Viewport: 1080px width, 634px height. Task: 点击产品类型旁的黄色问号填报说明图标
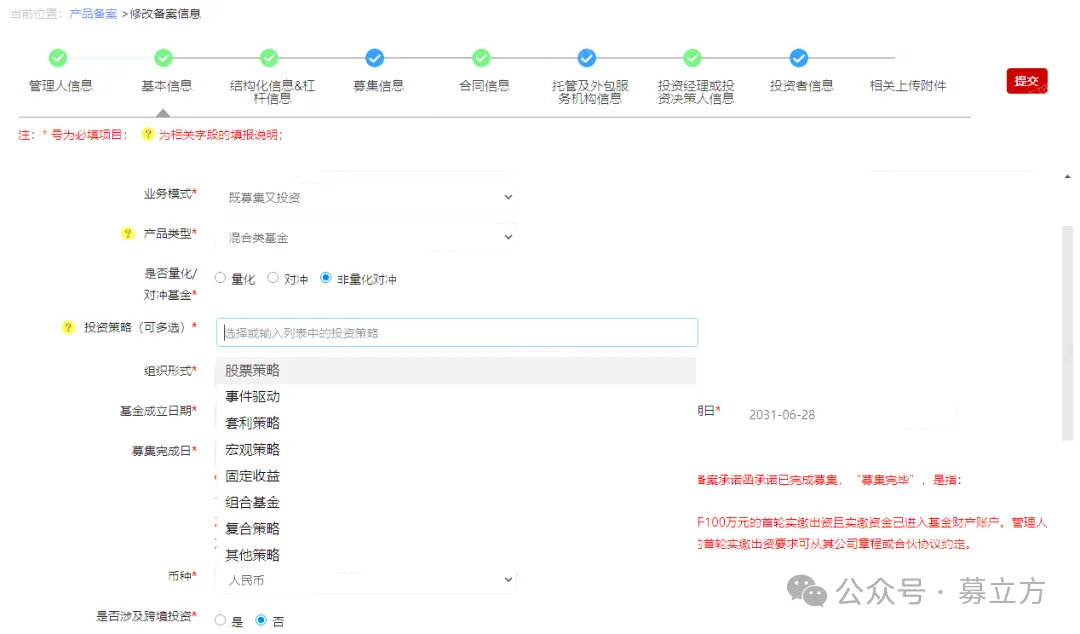click(127, 234)
